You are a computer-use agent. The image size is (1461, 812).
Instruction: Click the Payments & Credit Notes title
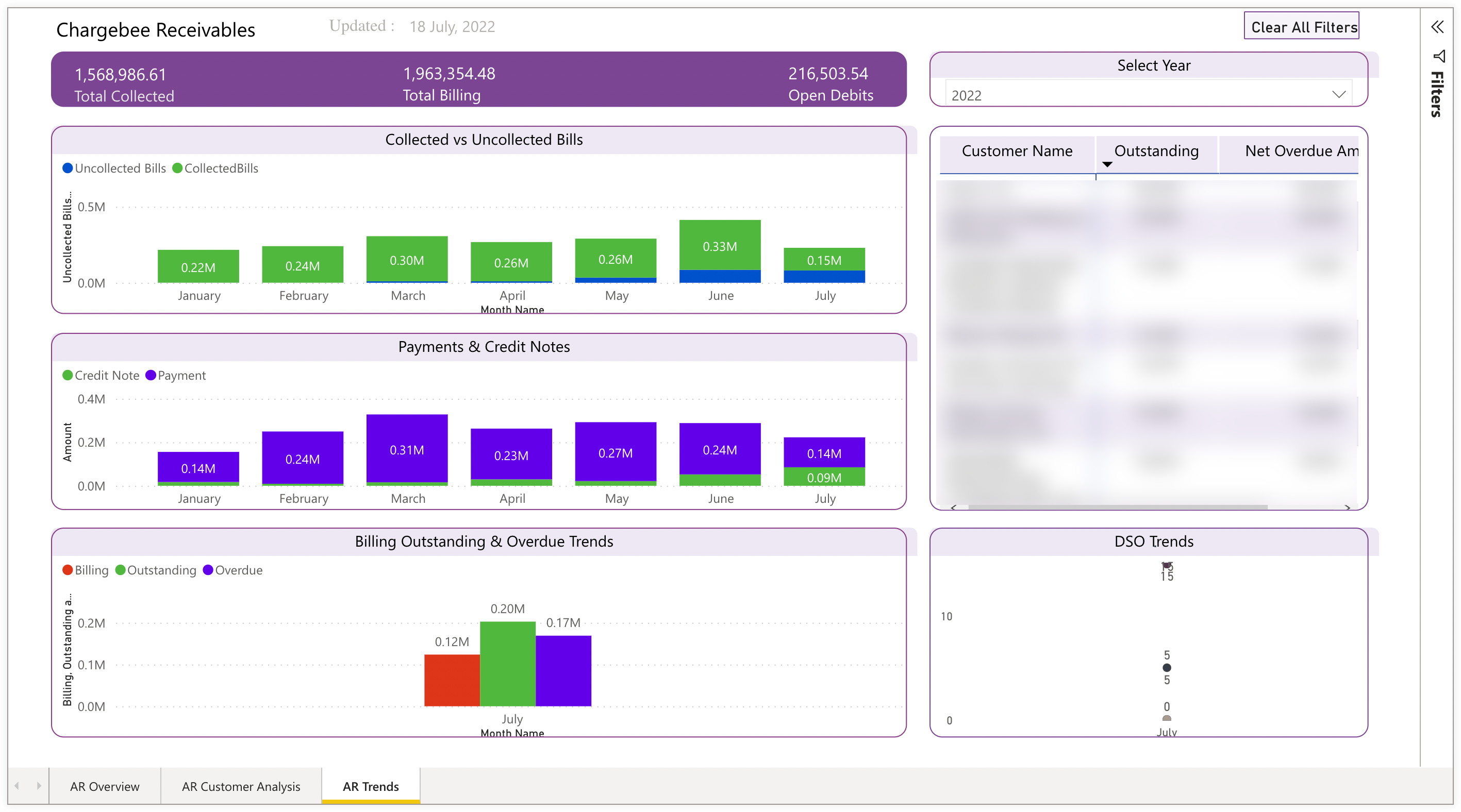tap(484, 346)
